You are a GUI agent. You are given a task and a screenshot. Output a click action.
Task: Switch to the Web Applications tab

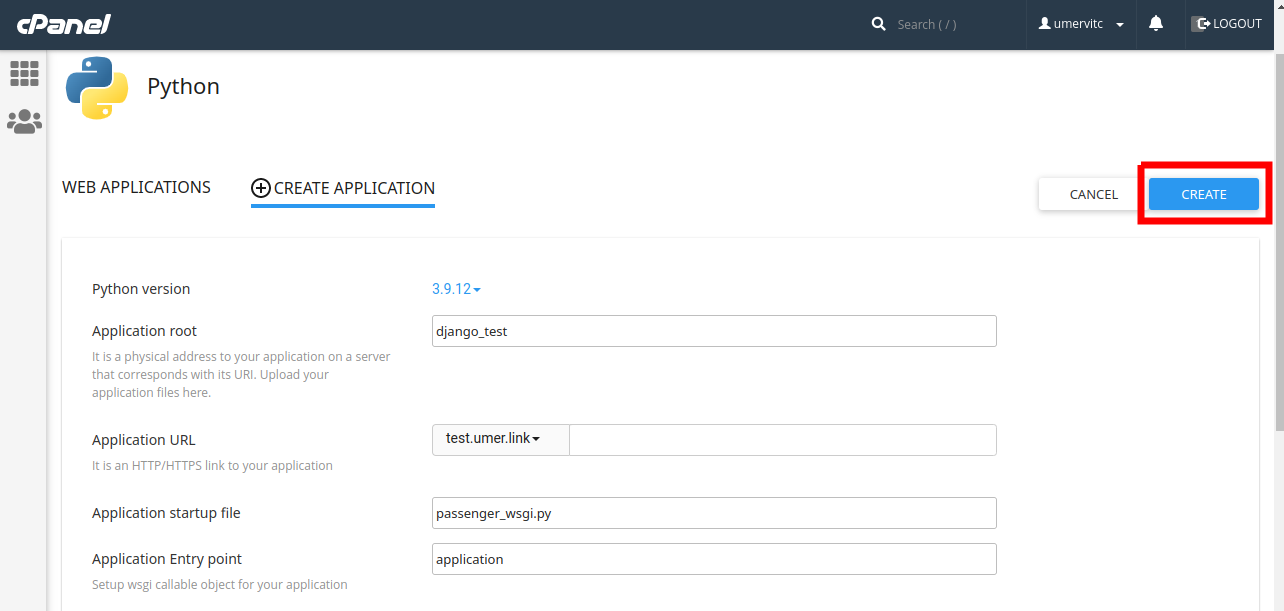click(x=136, y=187)
